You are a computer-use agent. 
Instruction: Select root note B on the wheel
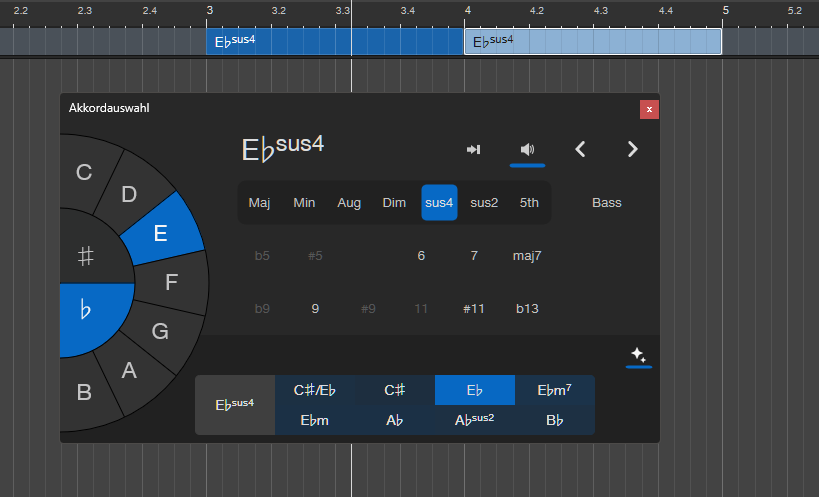[x=84, y=392]
